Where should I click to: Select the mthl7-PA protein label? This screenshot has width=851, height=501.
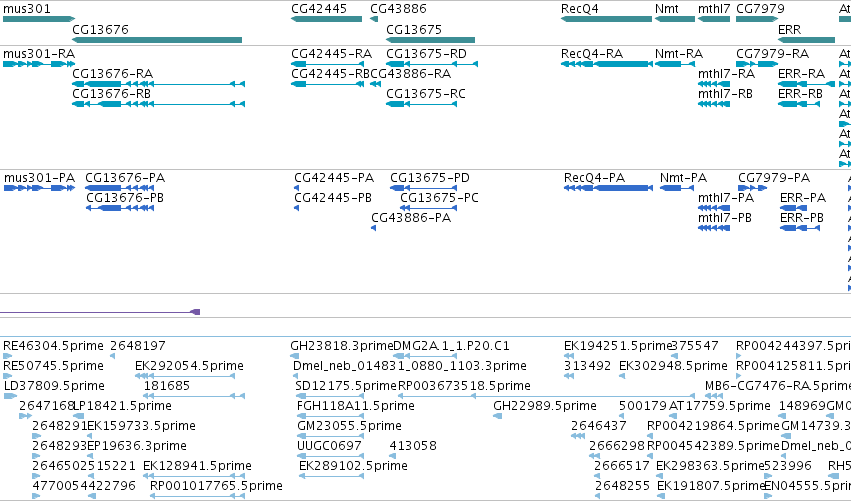726,198
